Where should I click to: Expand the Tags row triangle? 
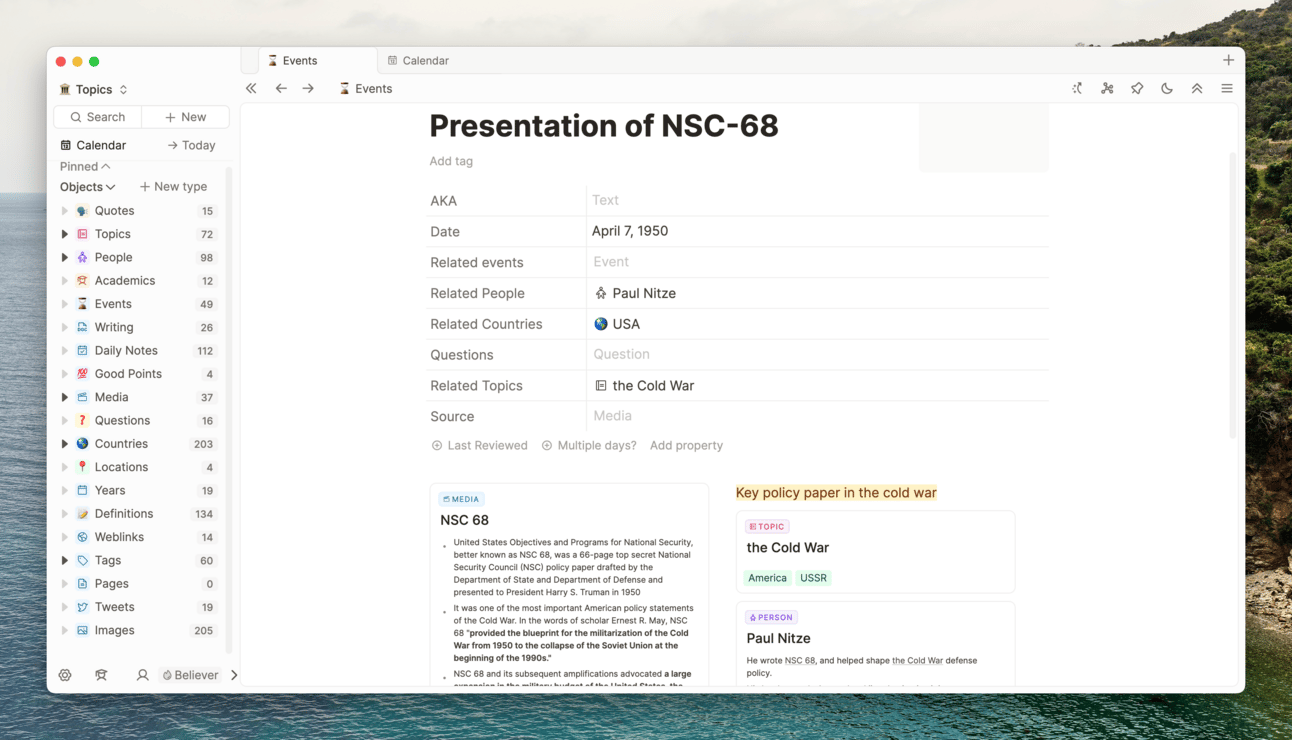coord(65,561)
